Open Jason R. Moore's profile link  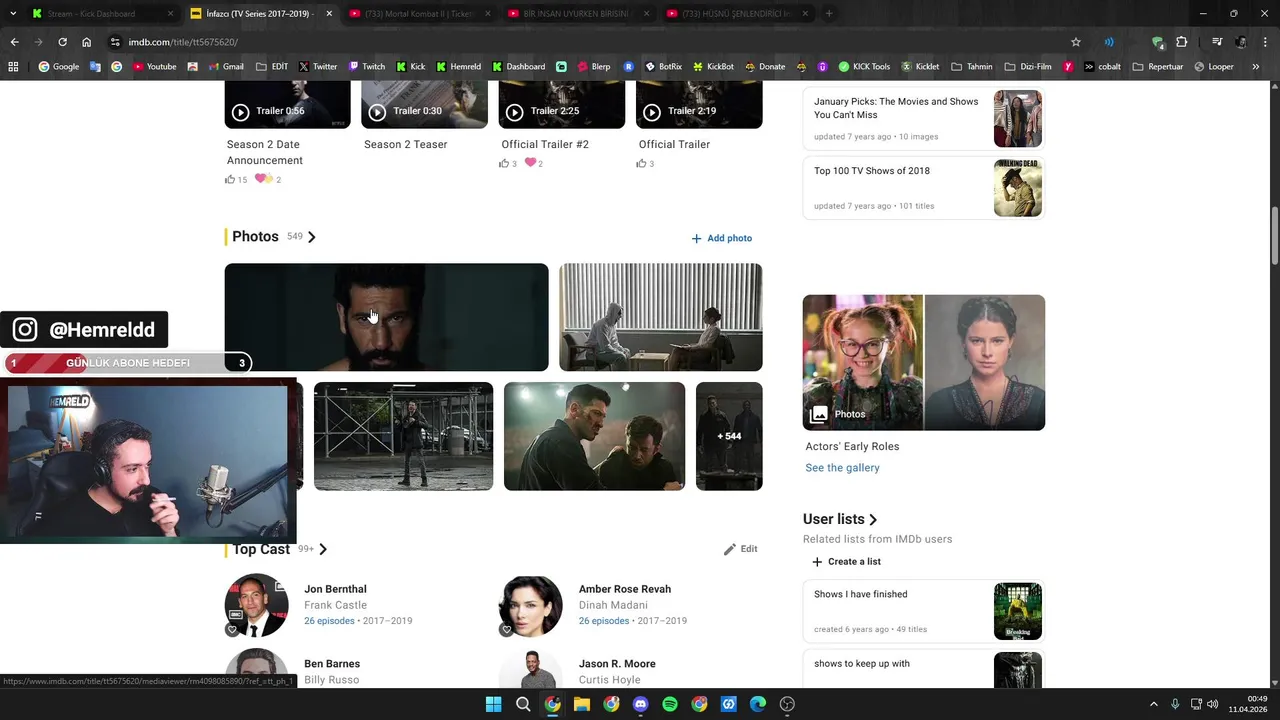coord(617,664)
